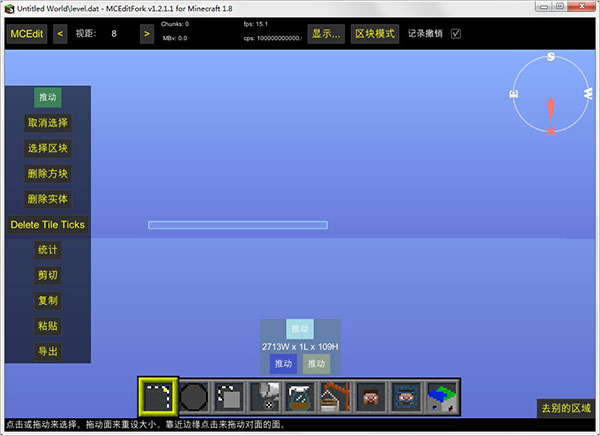600x436 pixels.
Task: Click 选择区块 to select chunks
Action: (x=48, y=148)
